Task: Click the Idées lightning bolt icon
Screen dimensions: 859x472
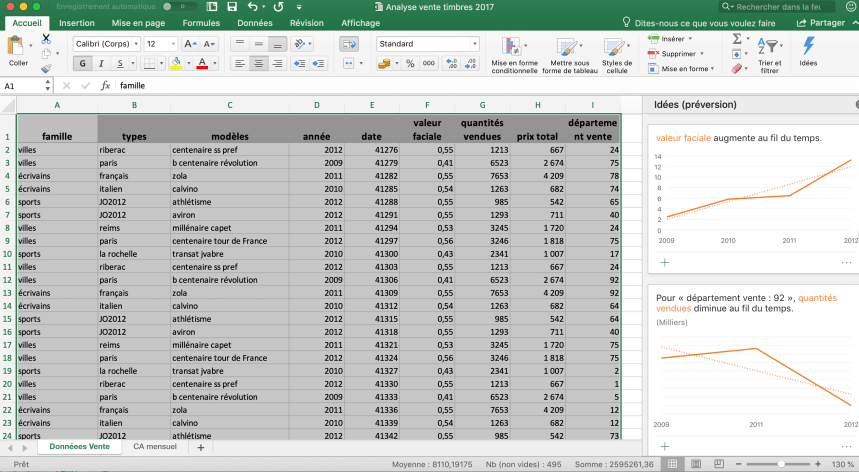Action: (808, 46)
